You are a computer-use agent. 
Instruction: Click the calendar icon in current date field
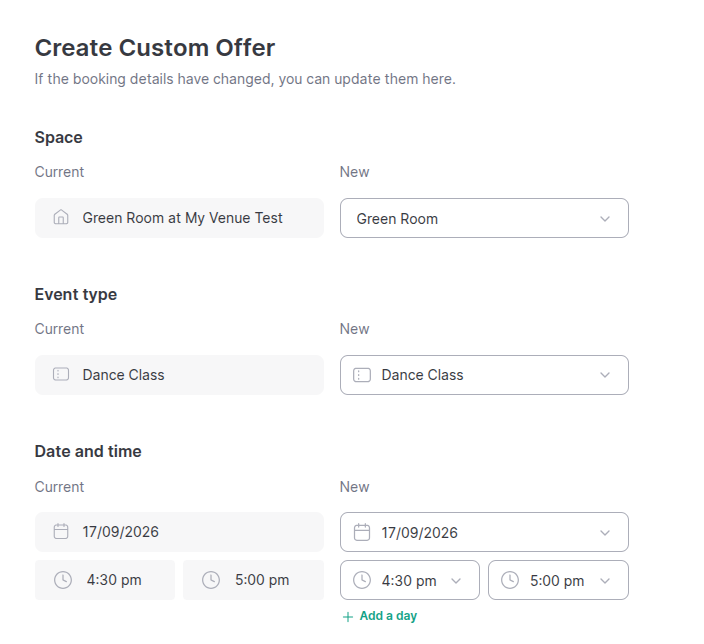pyautogui.click(x=61, y=531)
